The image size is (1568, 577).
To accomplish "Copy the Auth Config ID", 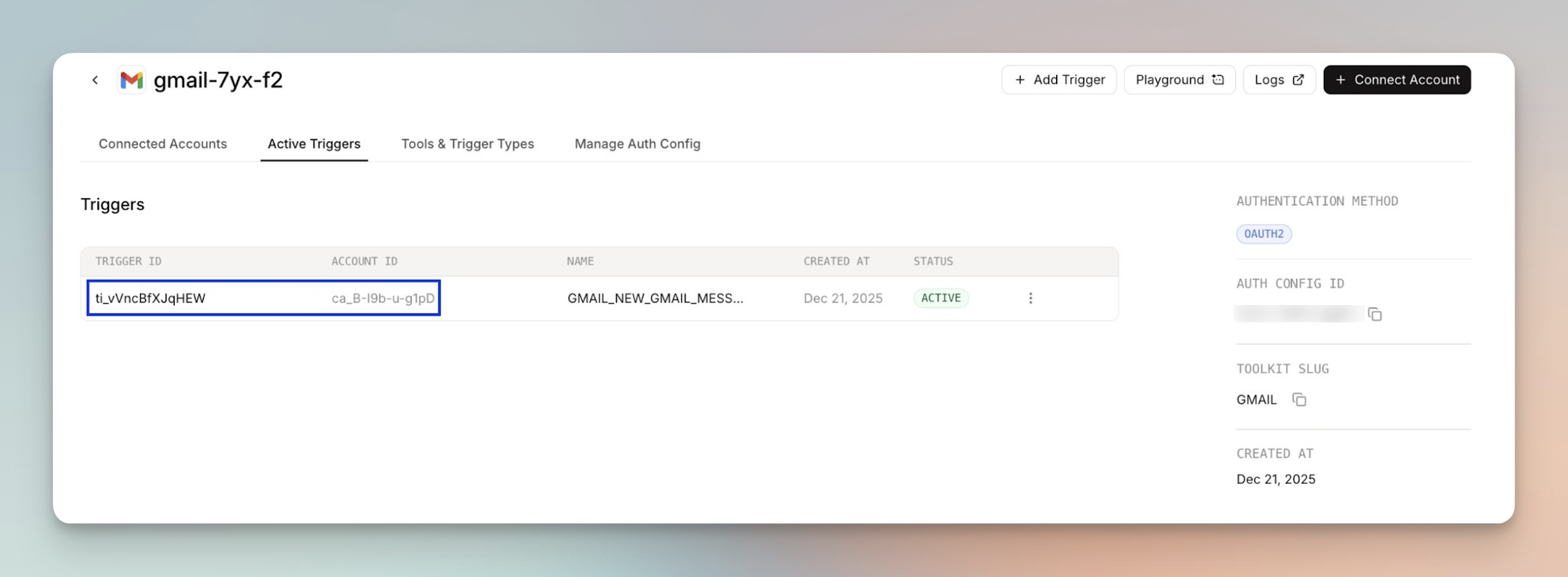I will (1375, 314).
